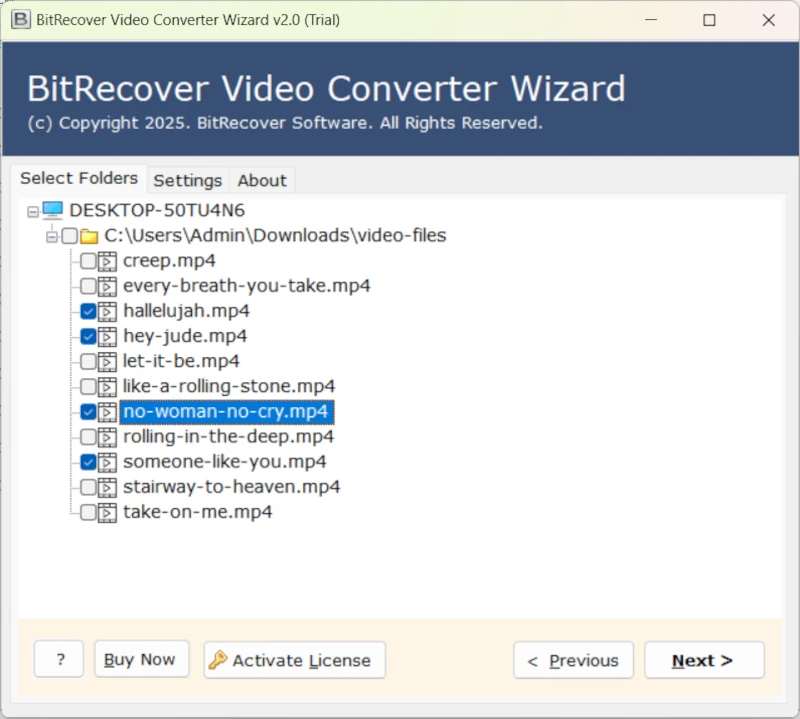
Task: Click the question mark help button
Action: pos(59,659)
